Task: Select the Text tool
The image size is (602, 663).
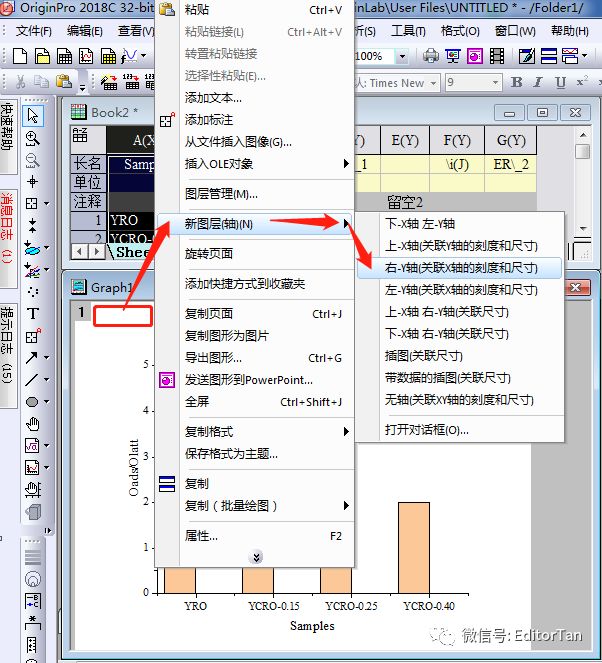Action: click(x=33, y=314)
